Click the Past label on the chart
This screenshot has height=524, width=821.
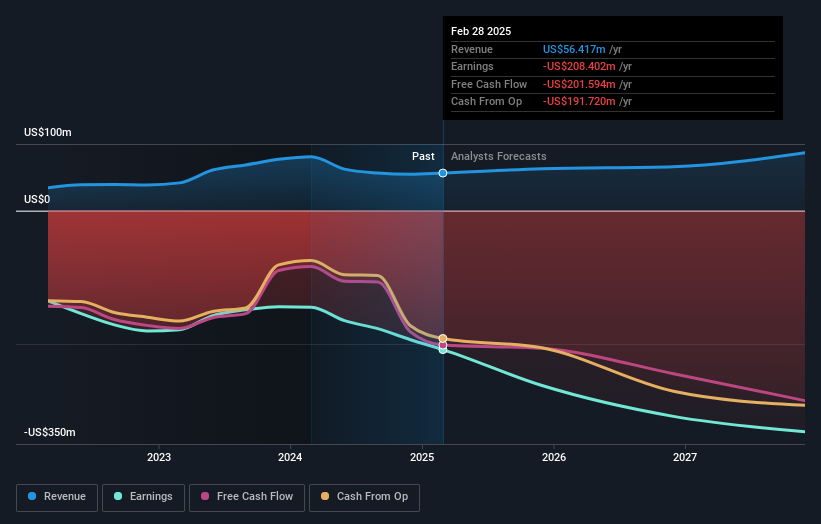(423, 157)
